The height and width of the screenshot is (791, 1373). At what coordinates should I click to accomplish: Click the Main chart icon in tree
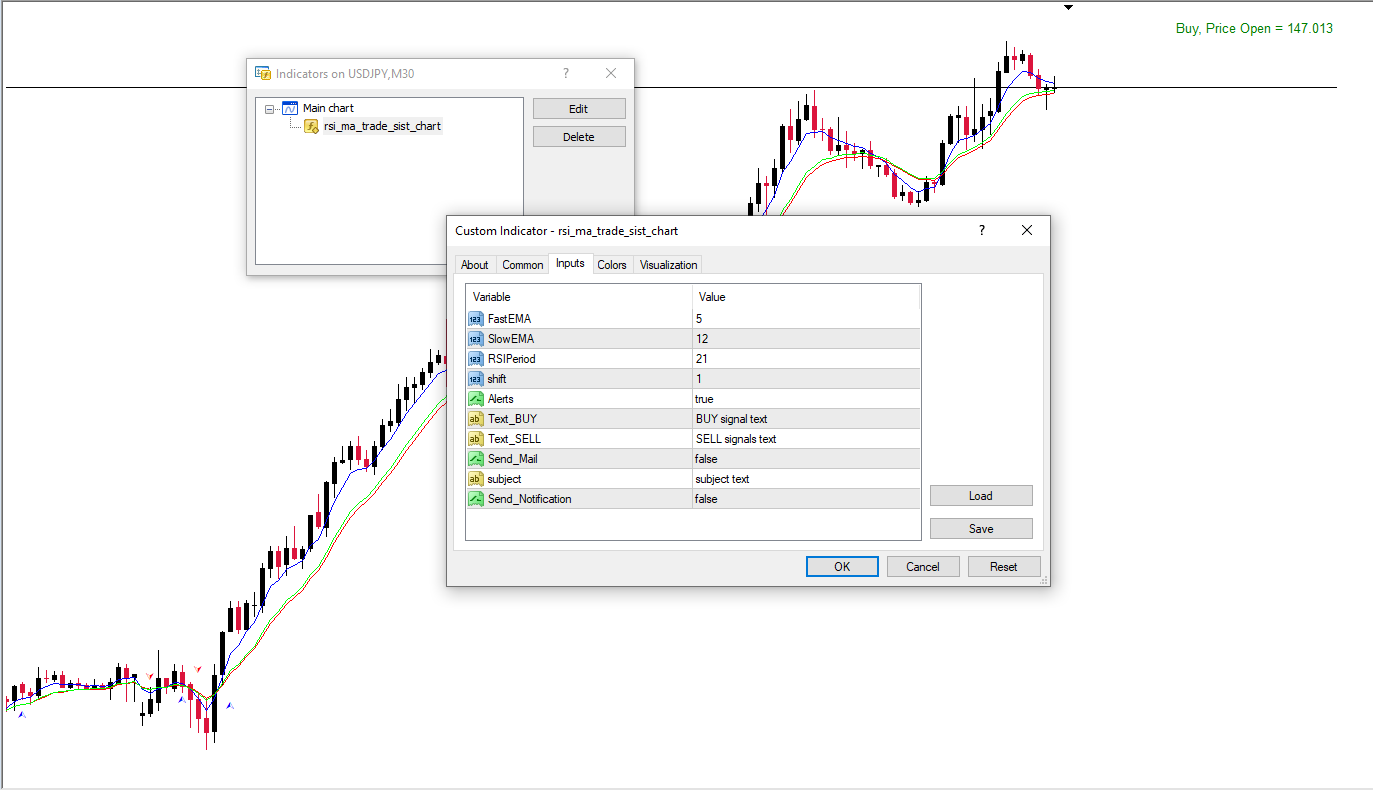point(290,108)
